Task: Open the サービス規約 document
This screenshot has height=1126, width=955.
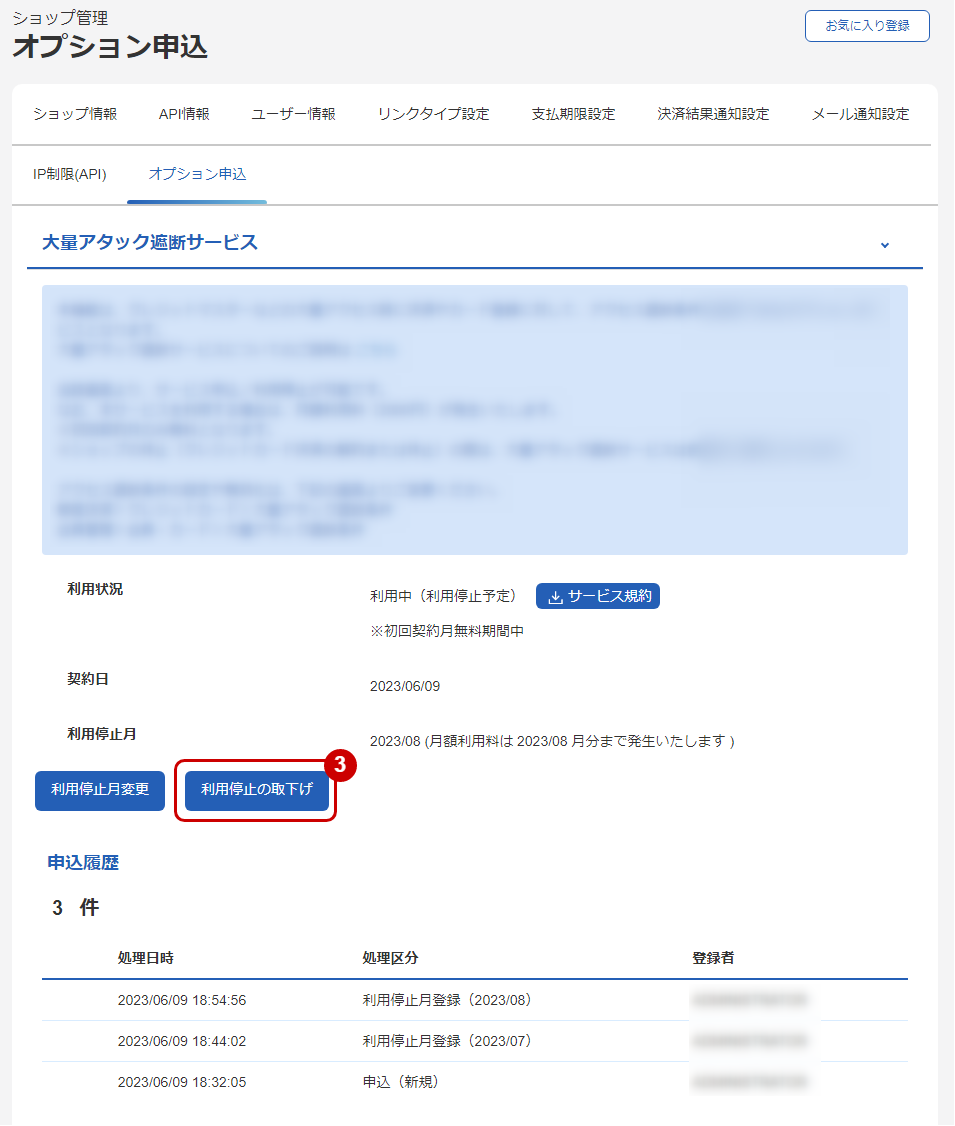Action: coord(597,596)
